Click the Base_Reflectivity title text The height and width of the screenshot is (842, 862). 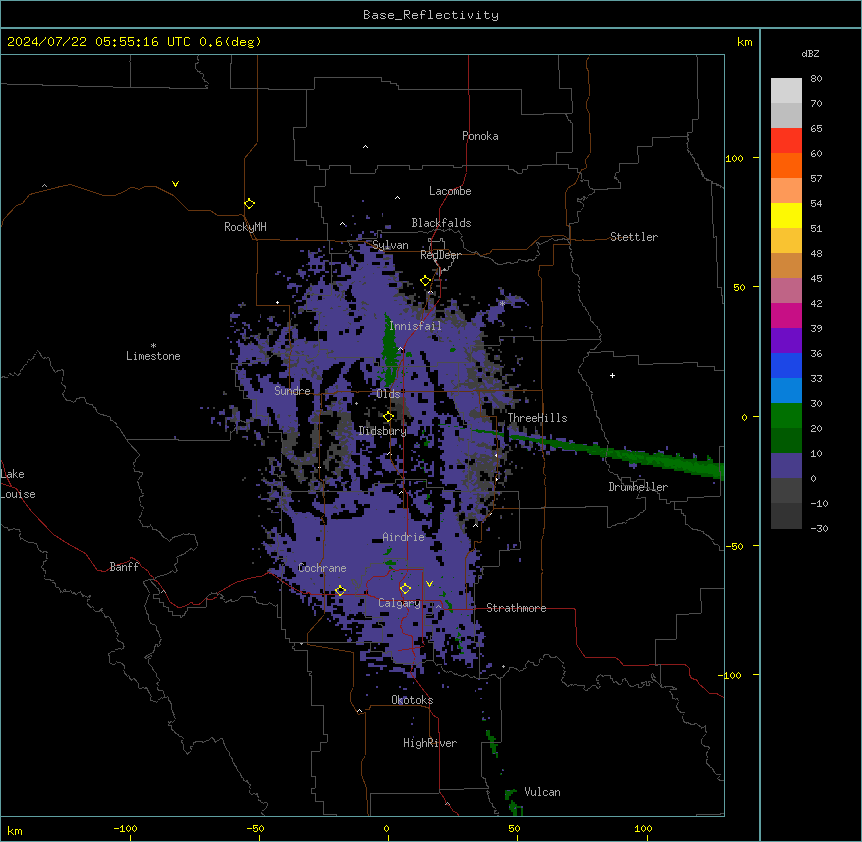point(431,15)
